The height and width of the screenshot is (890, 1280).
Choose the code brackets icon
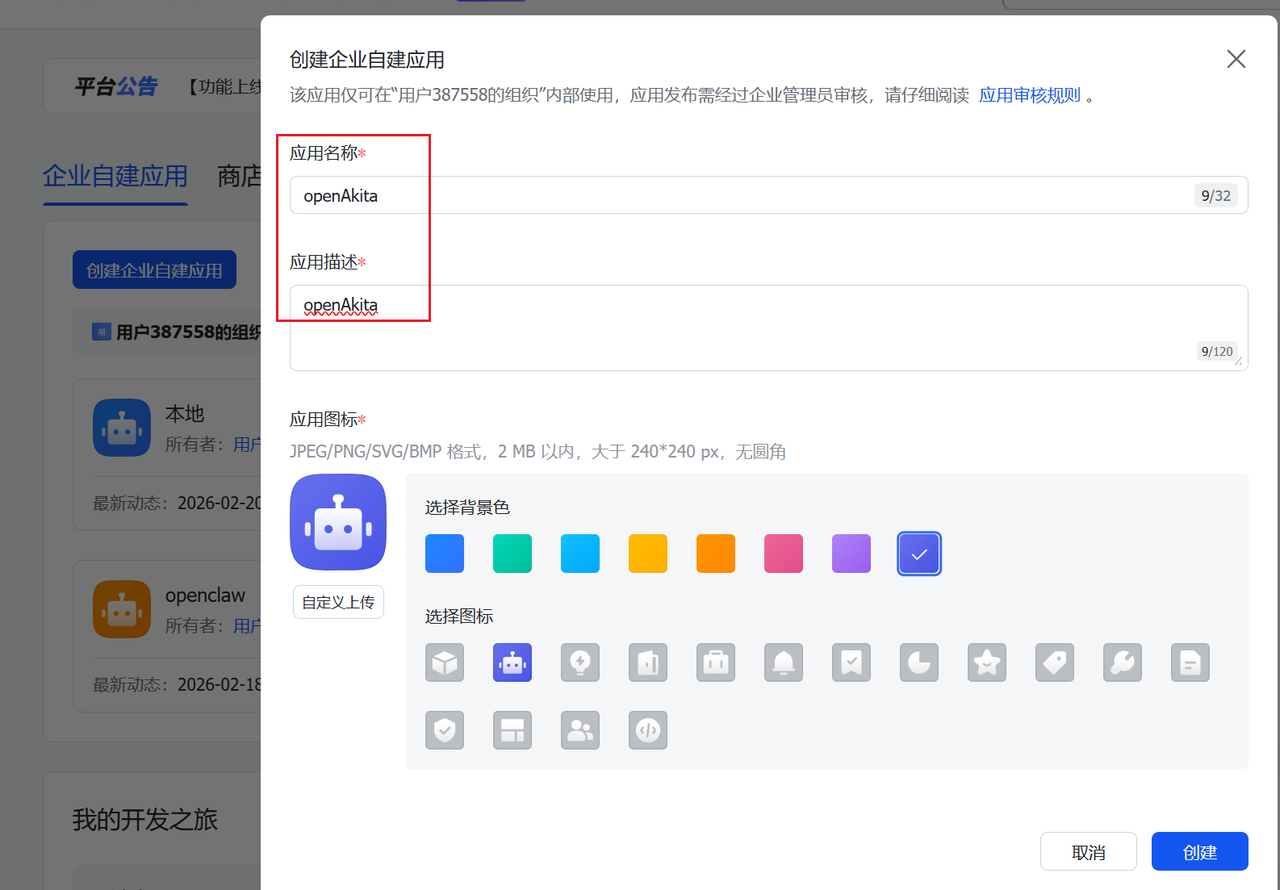click(648, 730)
